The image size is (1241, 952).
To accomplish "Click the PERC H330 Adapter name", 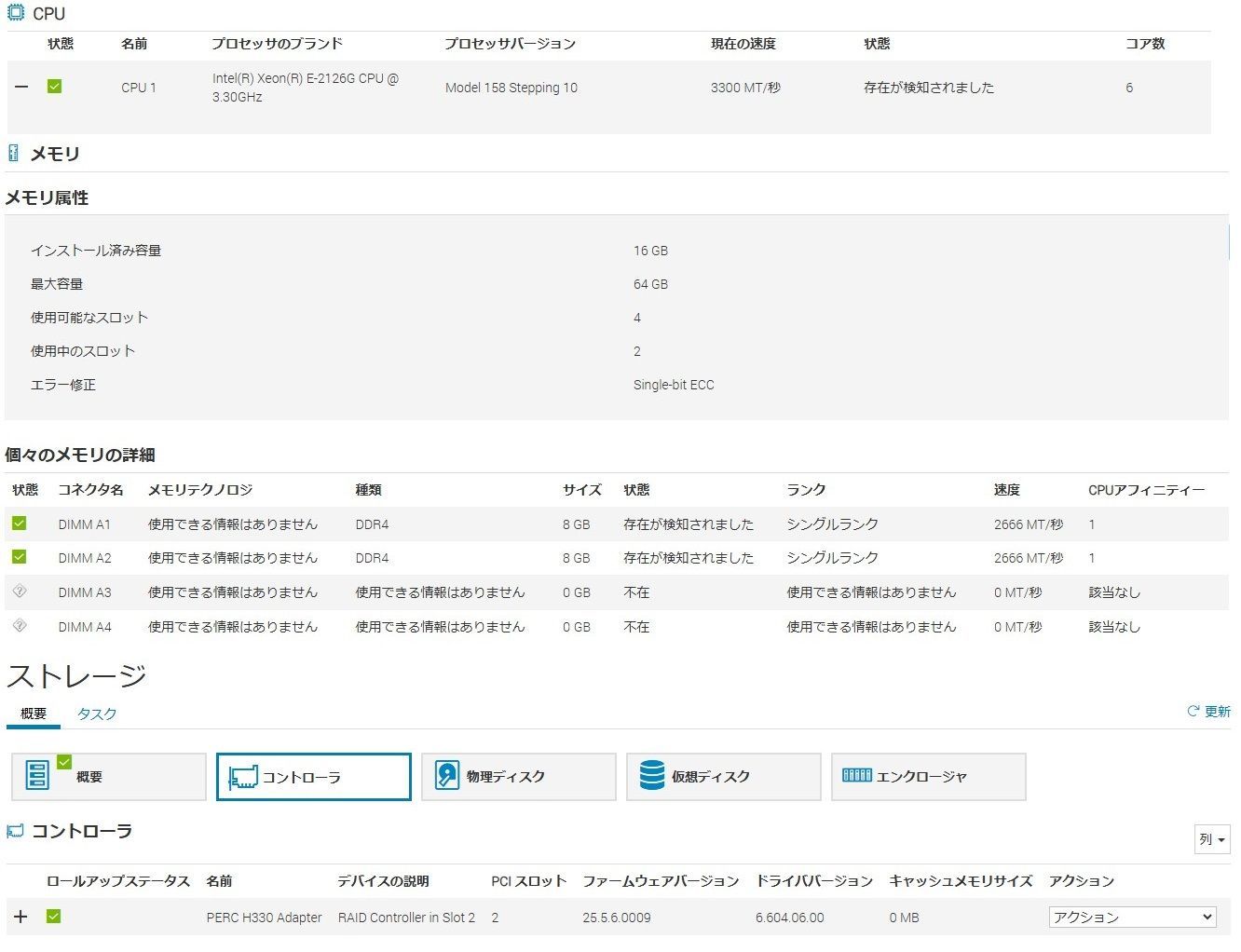I will tap(264, 918).
